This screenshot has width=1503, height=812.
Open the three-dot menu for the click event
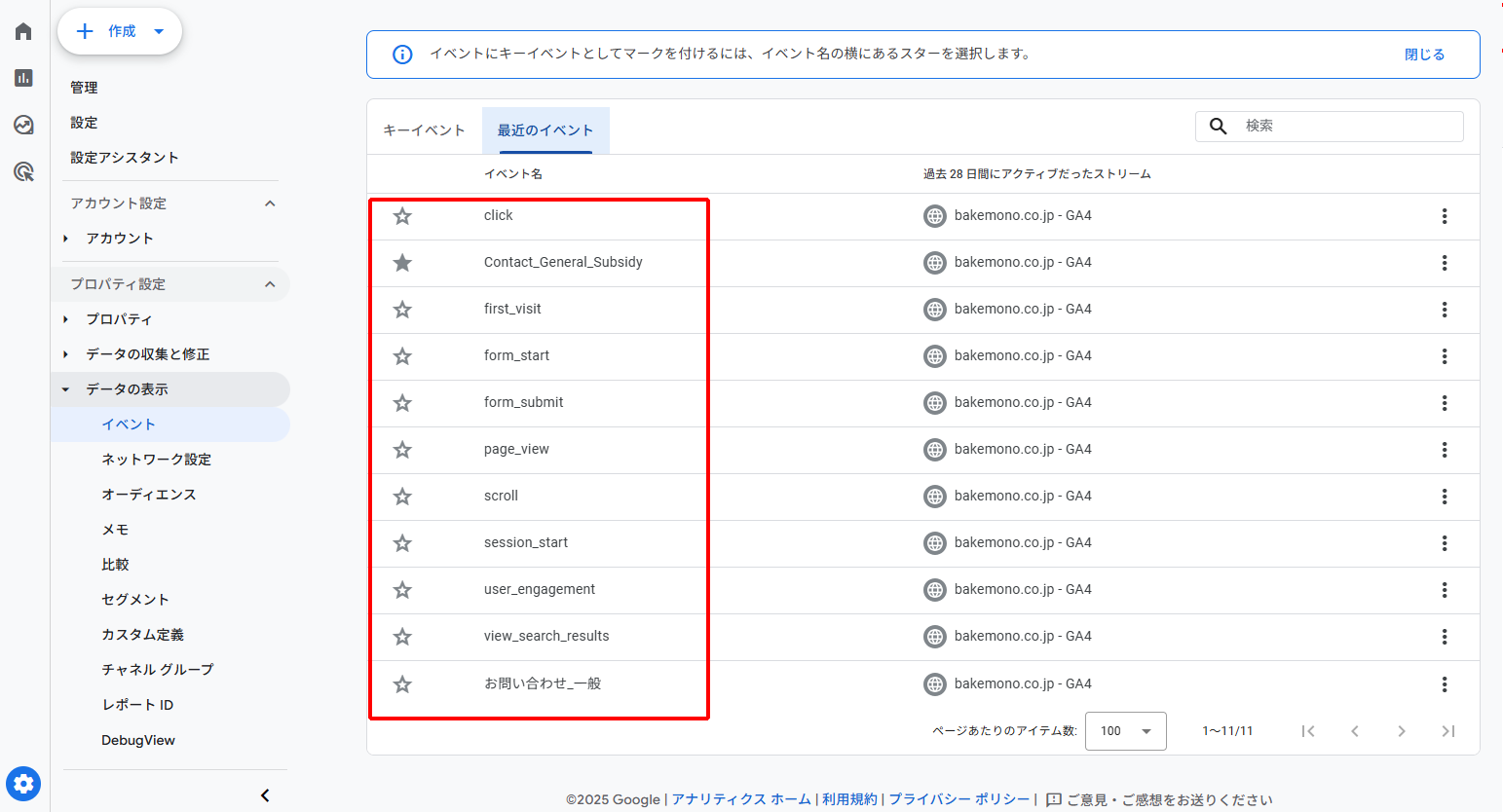click(x=1445, y=215)
